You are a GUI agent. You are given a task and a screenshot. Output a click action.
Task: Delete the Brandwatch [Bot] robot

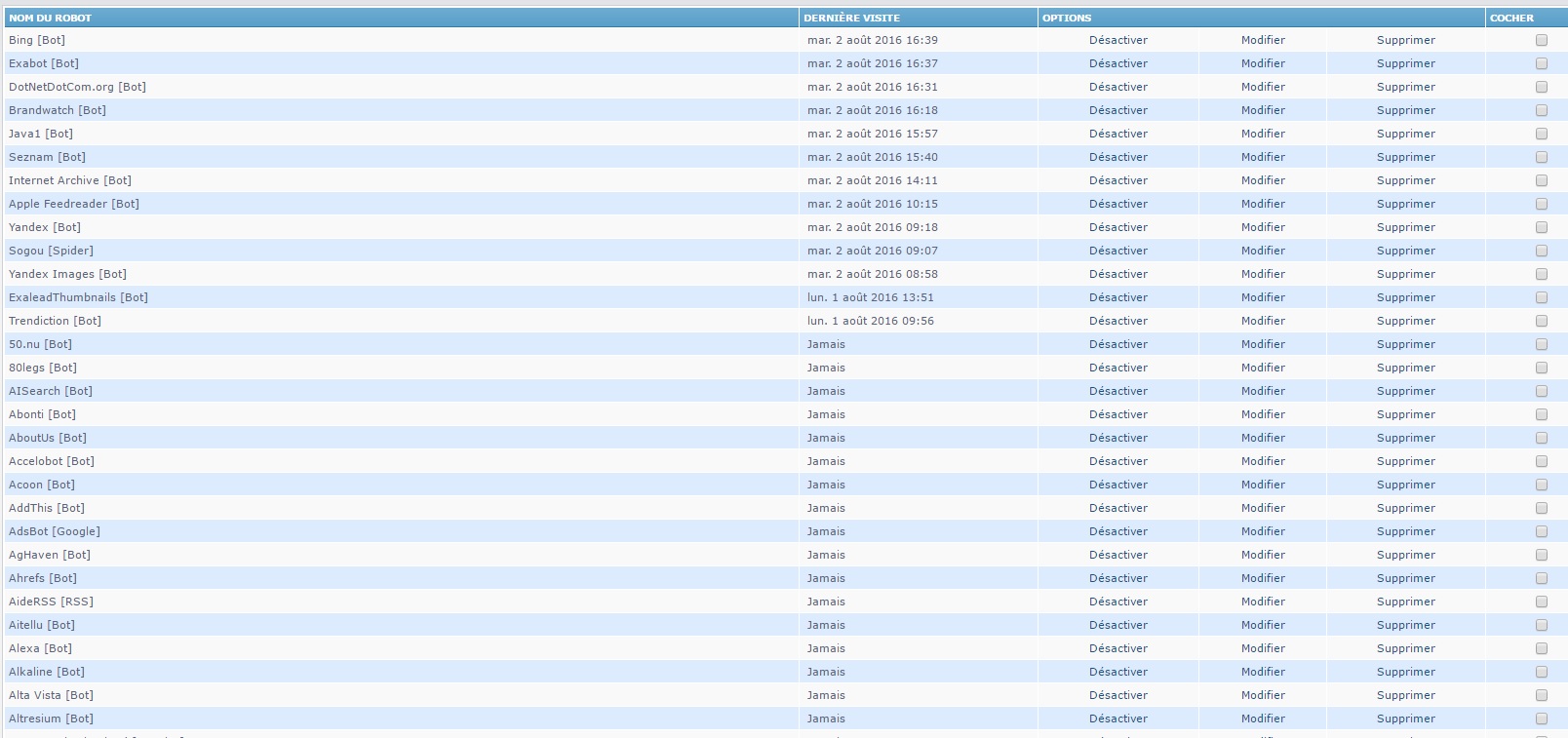(1406, 110)
